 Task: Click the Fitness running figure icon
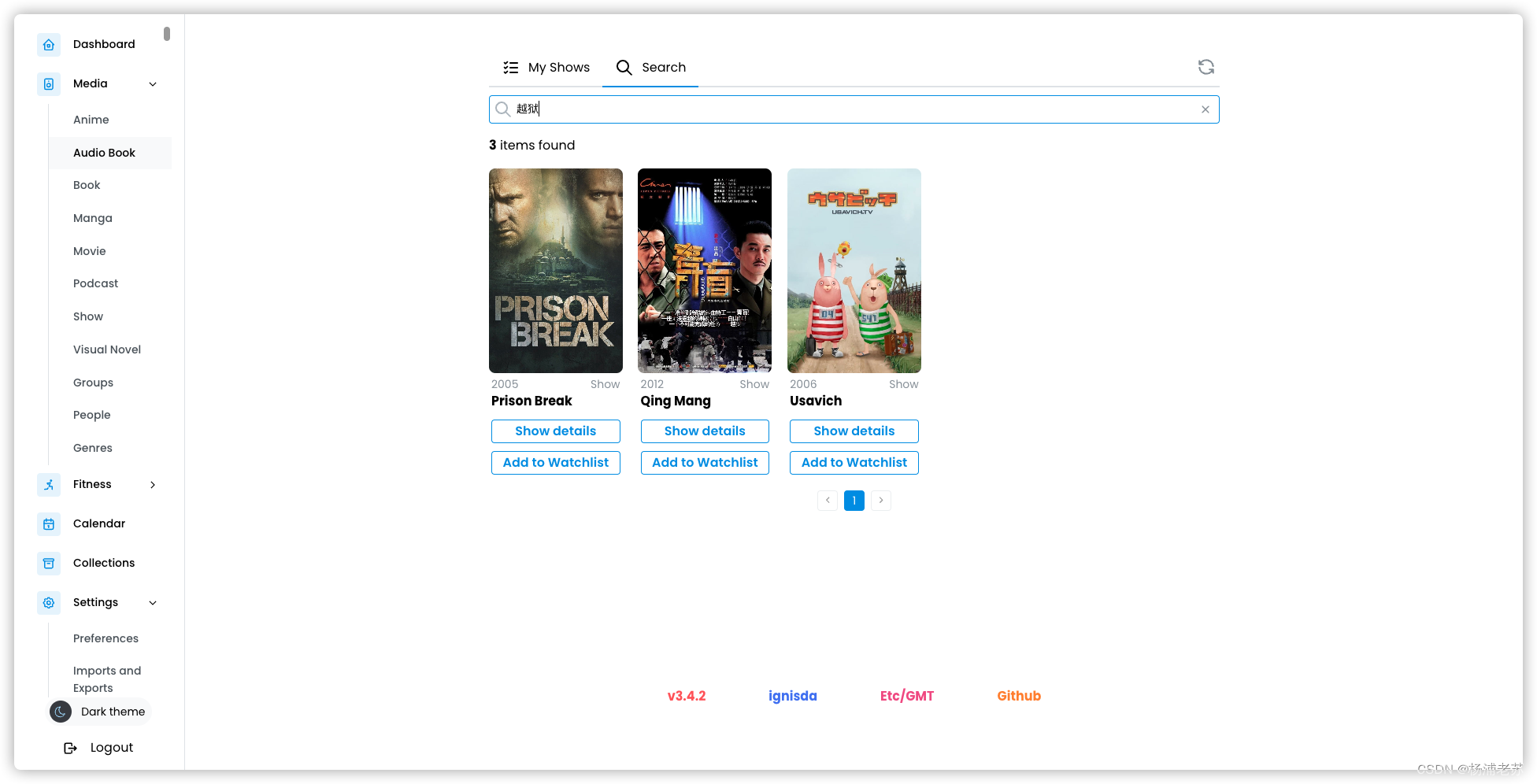click(x=49, y=485)
